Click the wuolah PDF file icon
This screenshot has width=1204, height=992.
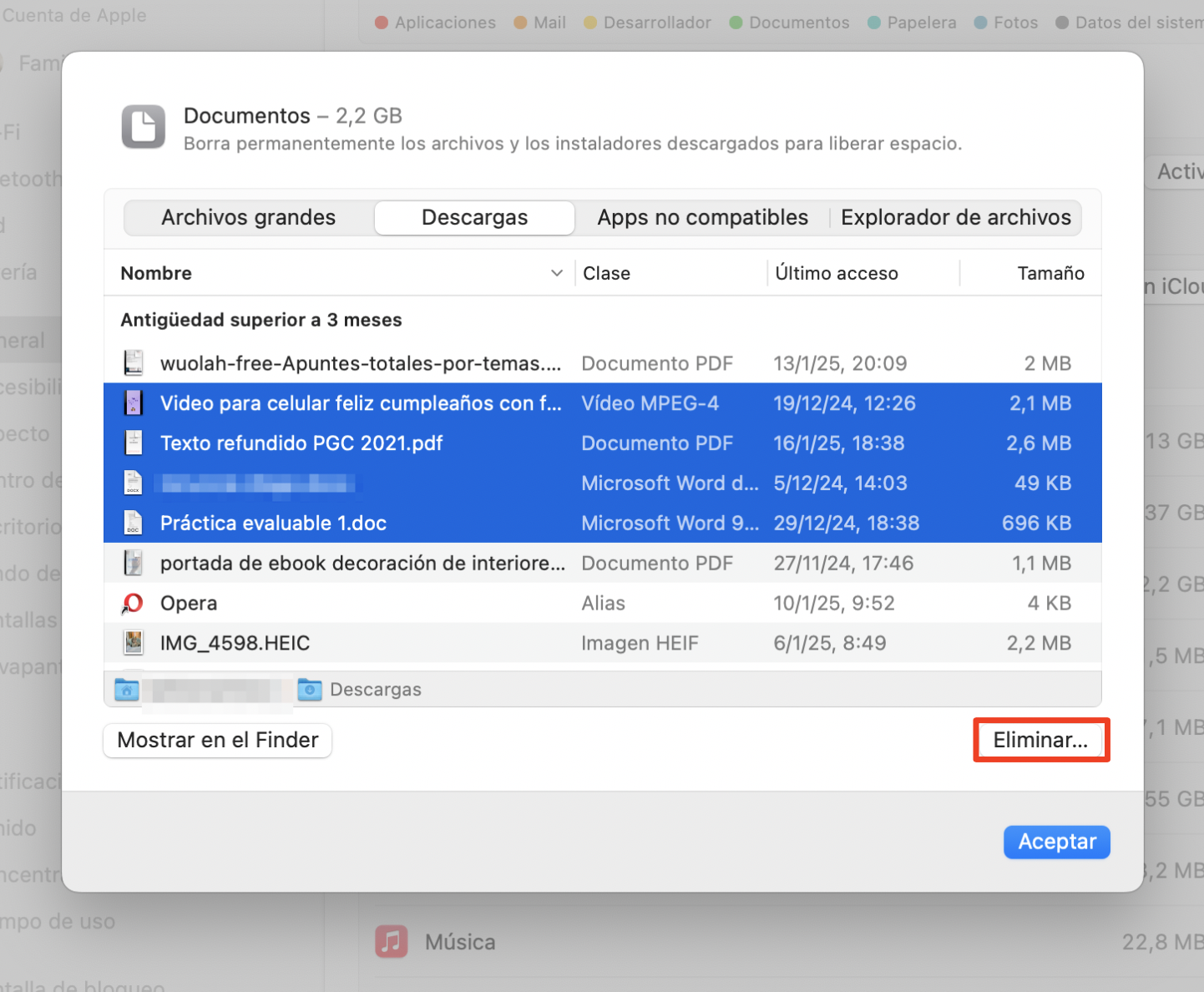133,363
